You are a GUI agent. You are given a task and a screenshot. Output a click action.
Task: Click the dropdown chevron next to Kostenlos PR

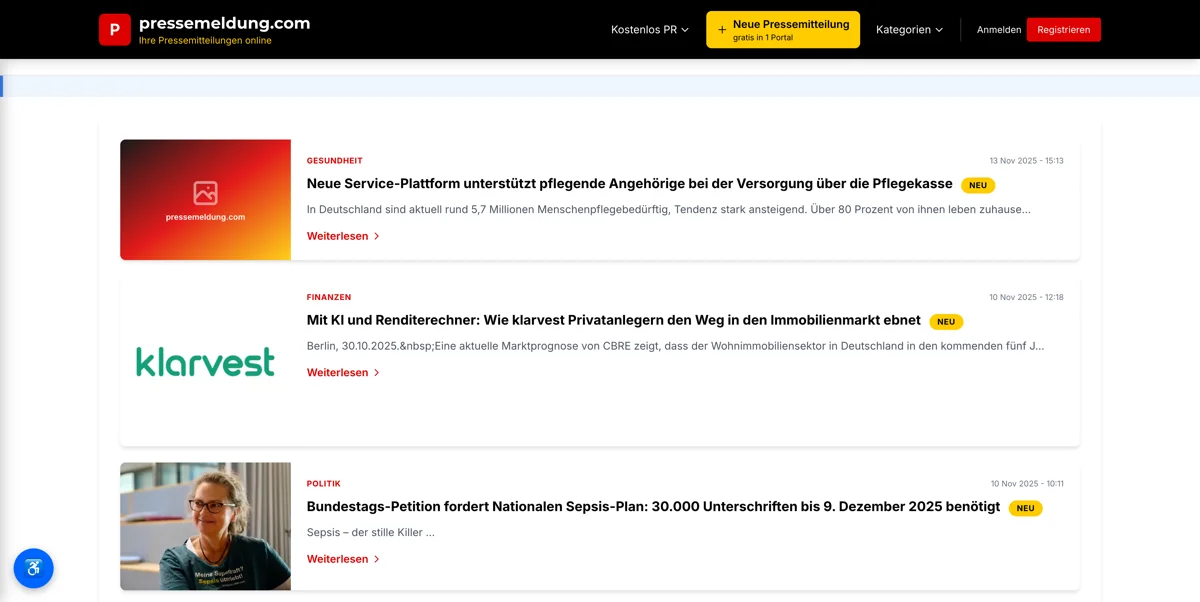coord(684,30)
